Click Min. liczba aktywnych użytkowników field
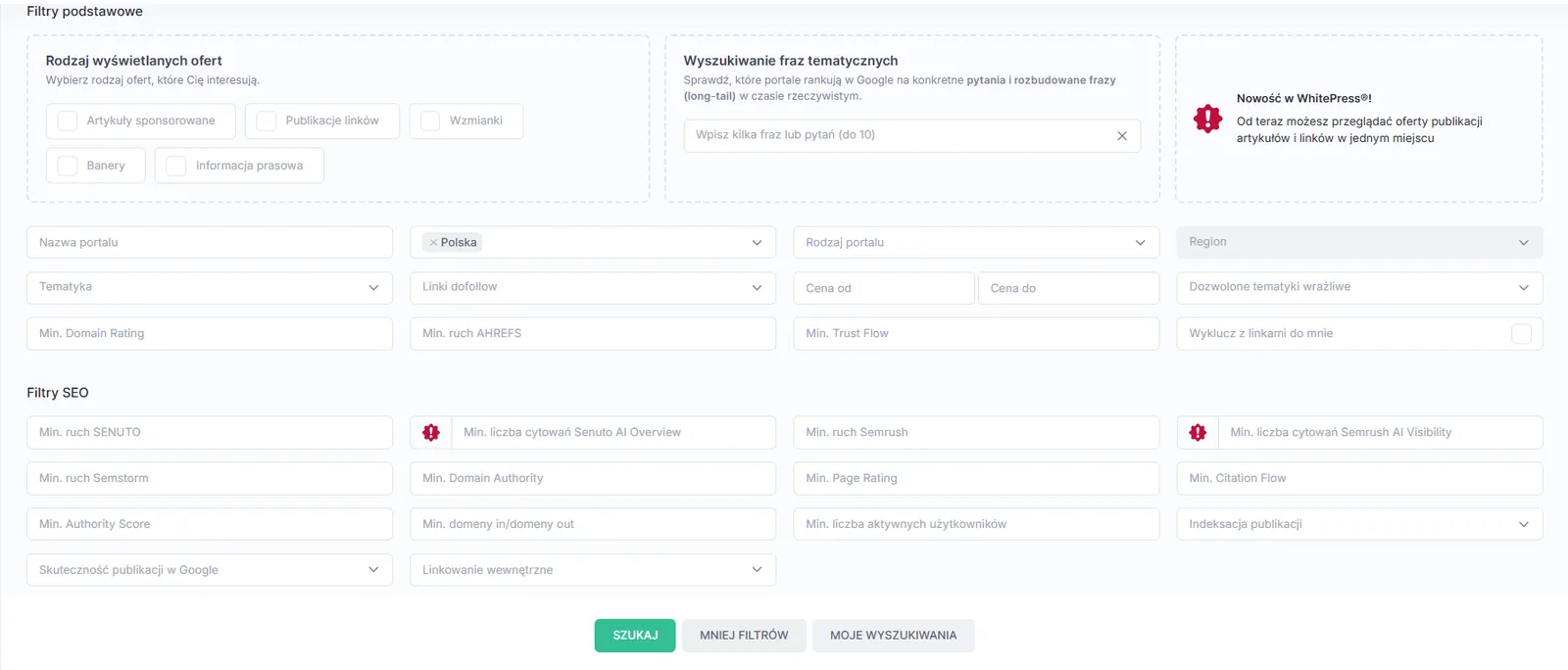The height and width of the screenshot is (670, 1568). click(976, 524)
